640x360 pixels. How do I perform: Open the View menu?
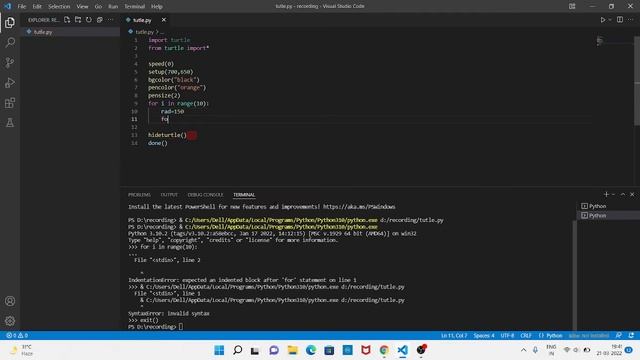[82, 7]
